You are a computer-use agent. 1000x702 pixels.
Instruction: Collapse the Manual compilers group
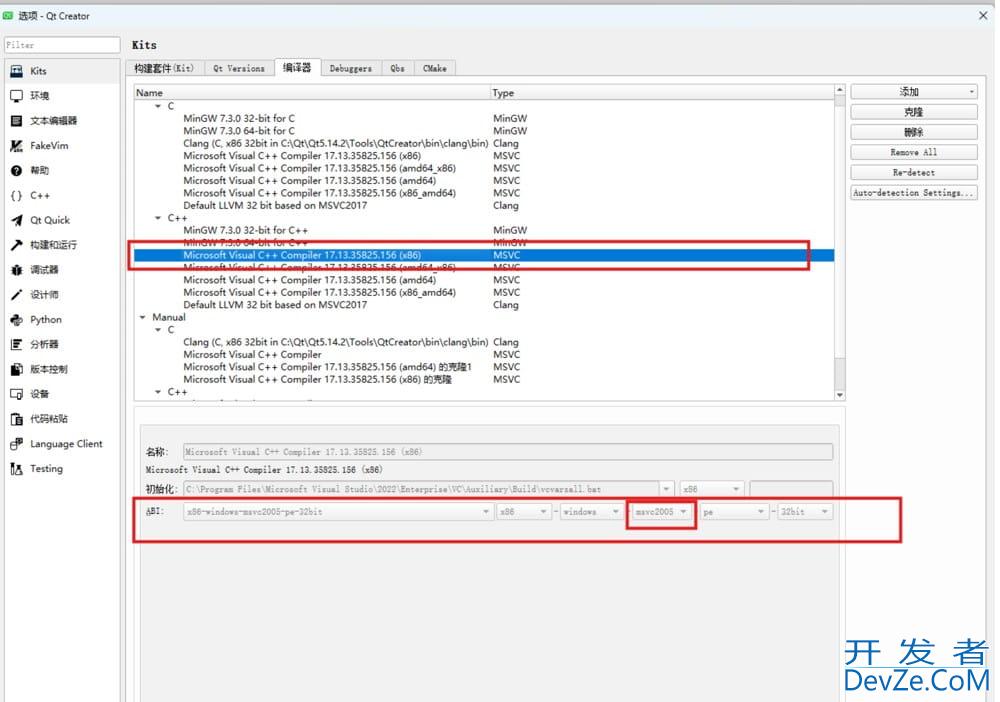142,317
